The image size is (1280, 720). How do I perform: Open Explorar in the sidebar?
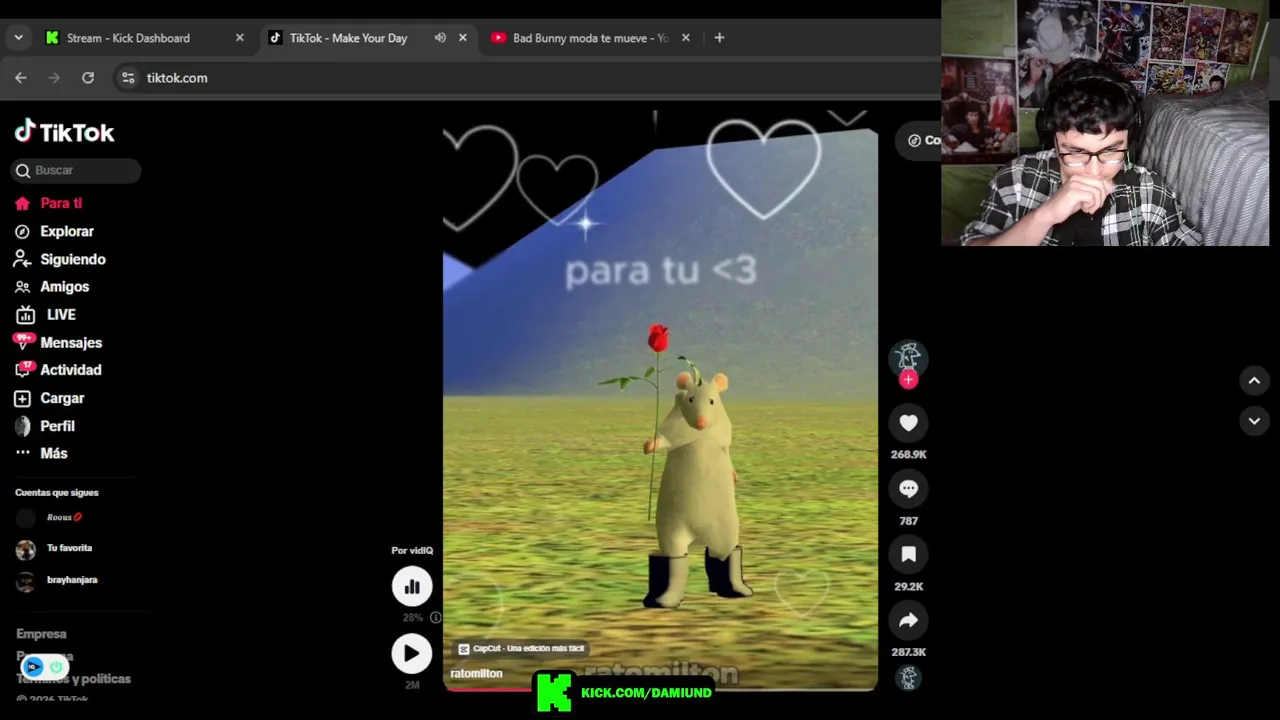point(67,231)
